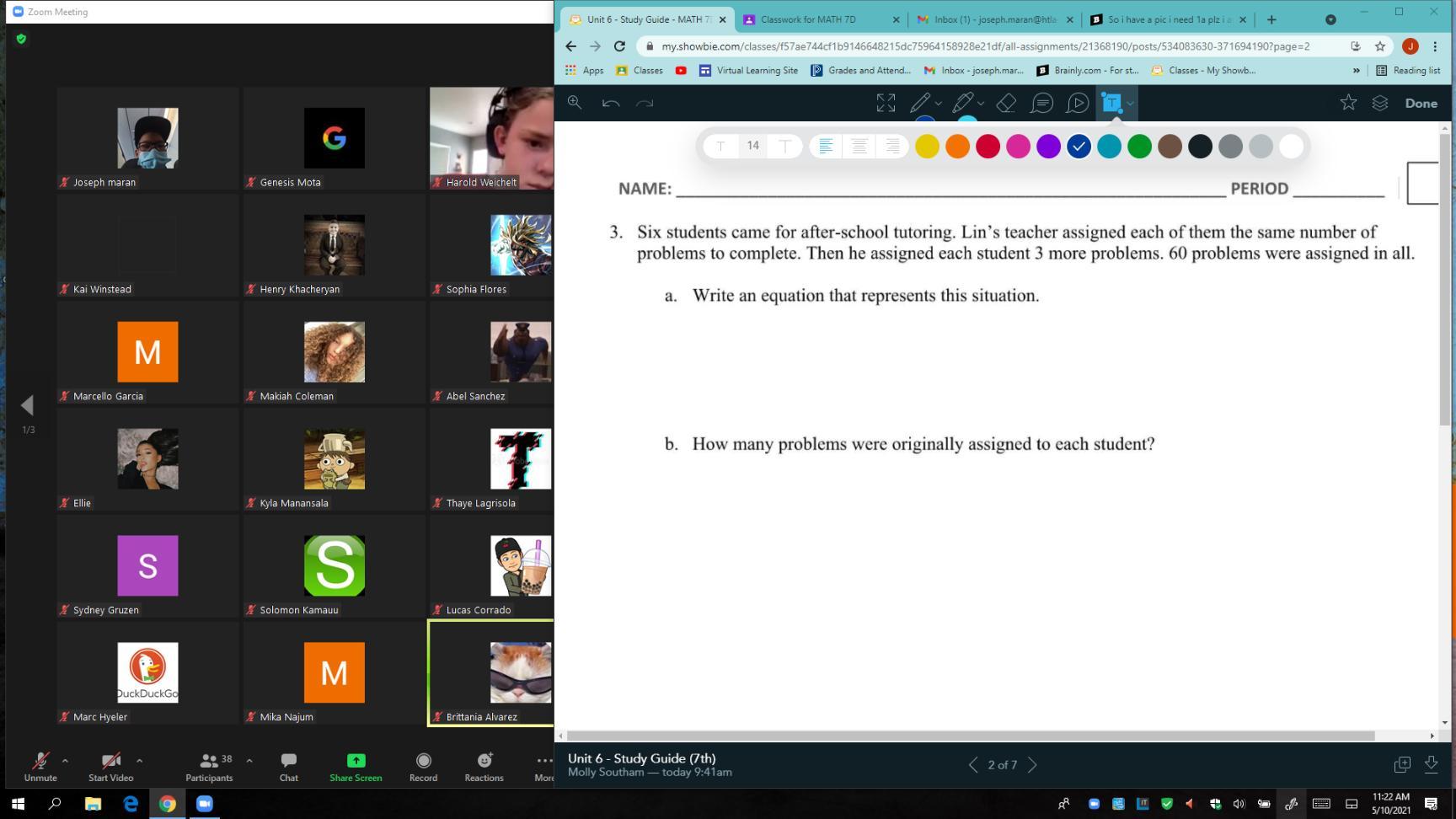Image resolution: width=1456 pixels, height=819 pixels.
Task: Switch to the Inbox Gmail tab
Action: coord(994,19)
